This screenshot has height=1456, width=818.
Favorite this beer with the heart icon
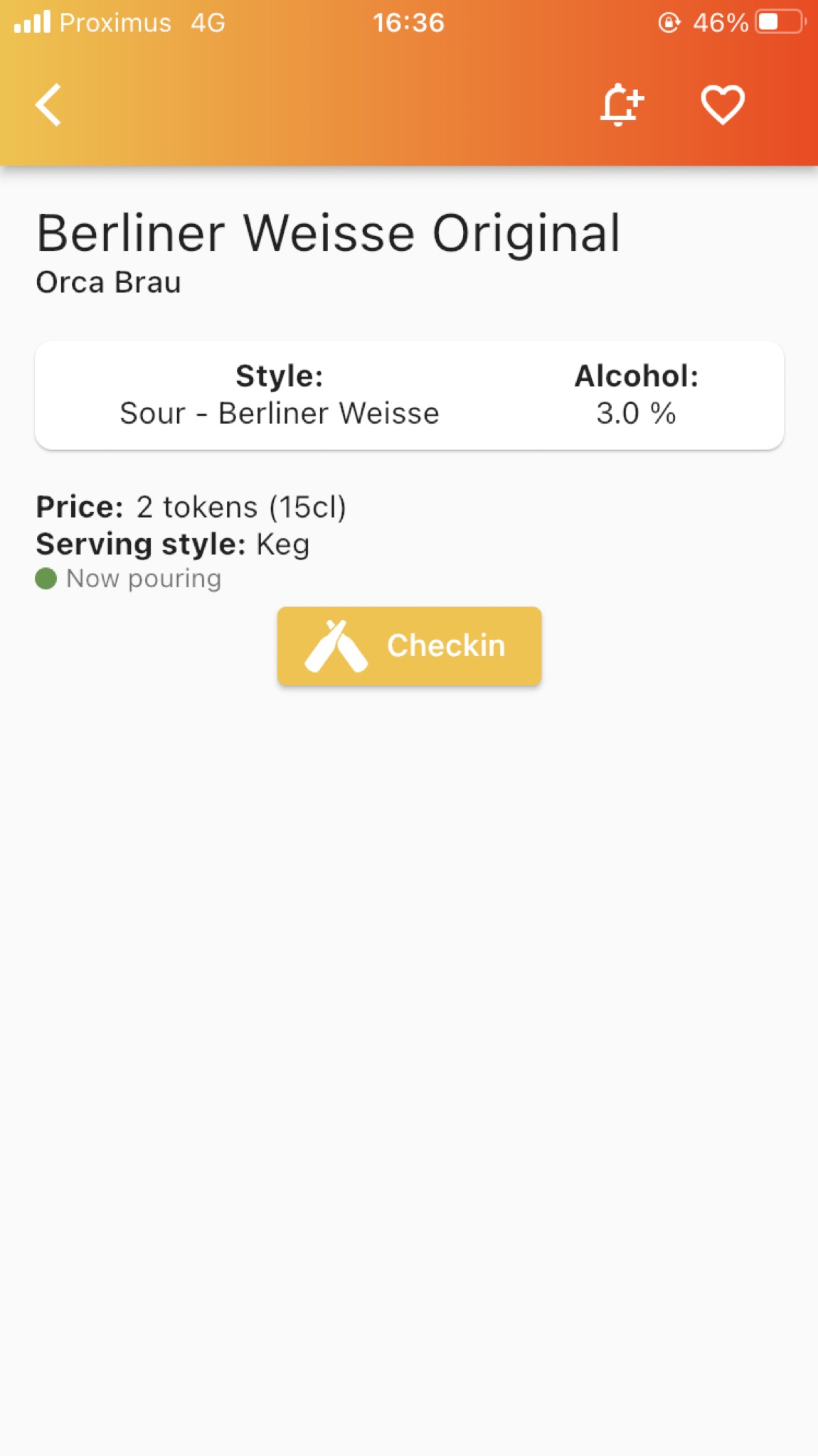[723, 105]
